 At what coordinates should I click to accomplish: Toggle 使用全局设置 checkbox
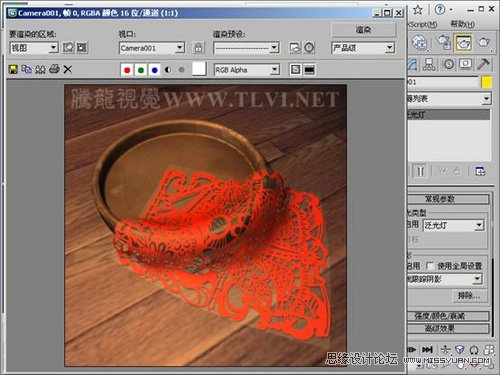pyautogui.click(x=430, y=266)
